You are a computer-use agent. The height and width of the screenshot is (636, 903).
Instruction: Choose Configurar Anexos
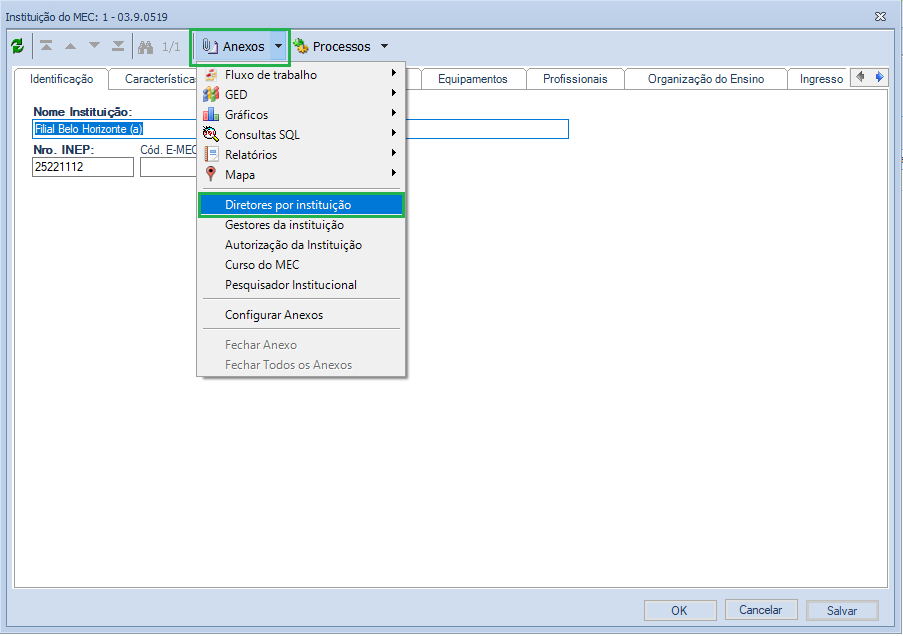(x=301, y=315)
